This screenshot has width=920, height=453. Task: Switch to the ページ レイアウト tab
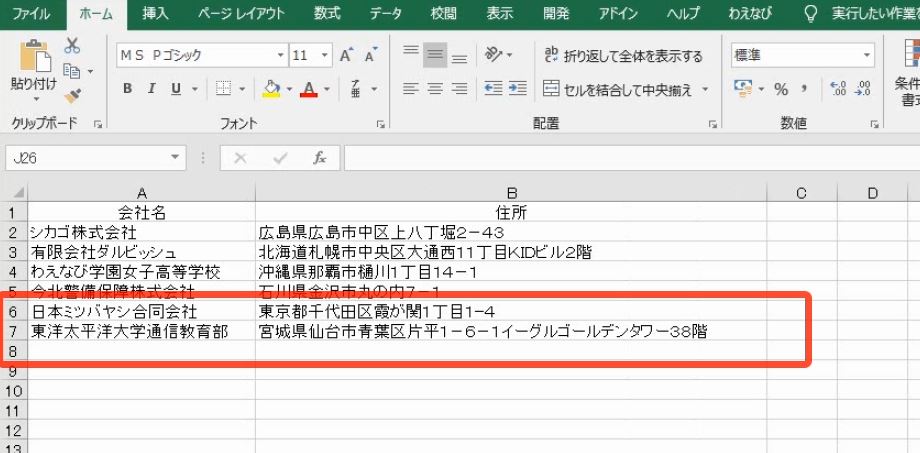[241, 13]
